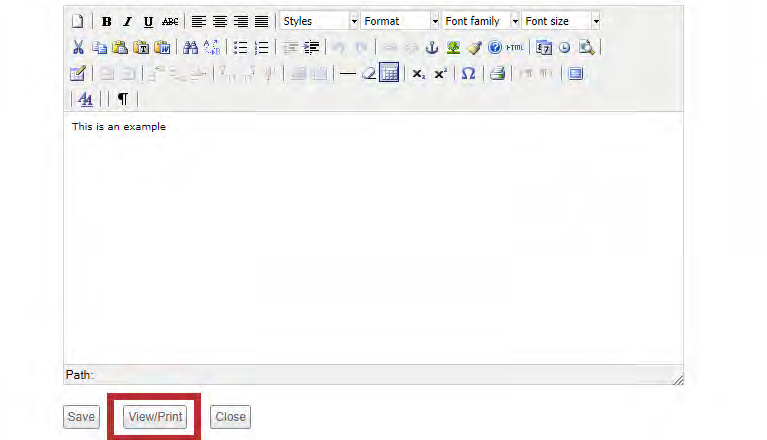Expand the Format dropdown
The image size is (767, 440).
tap(399, 21)
